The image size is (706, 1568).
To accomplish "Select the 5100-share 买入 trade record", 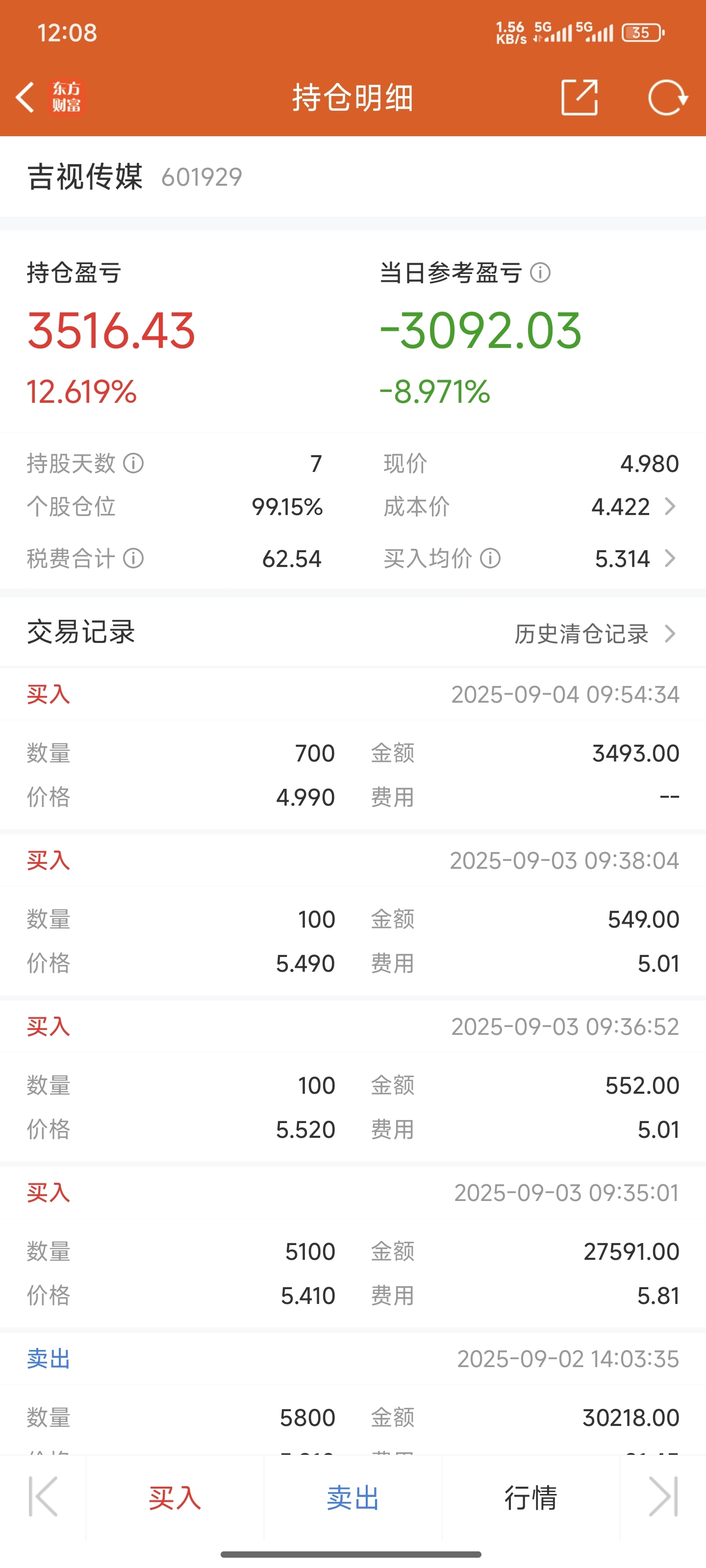I will click(x=353, y=1247).
